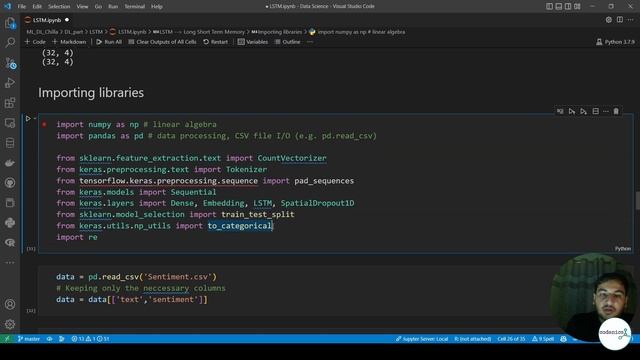Open the Search view in activity bar
The image size is (640, 360).
coord(10,42)
